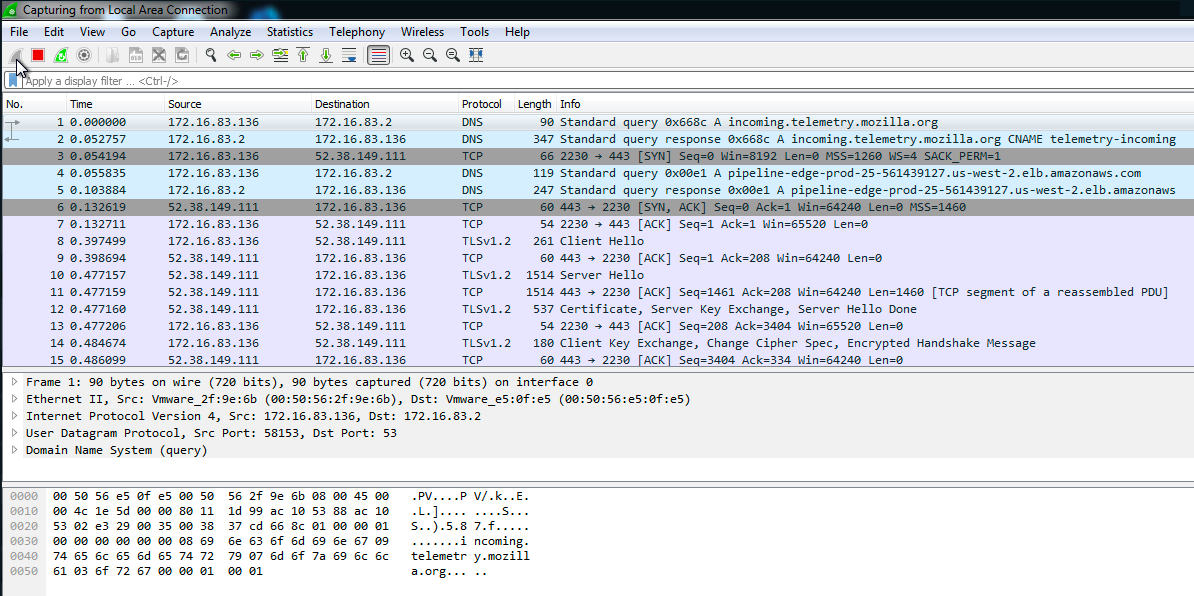Expand the Frame 1 details tree
Image resolution: width=1194 pixels, height=596 pixels.
click(13, 382)
